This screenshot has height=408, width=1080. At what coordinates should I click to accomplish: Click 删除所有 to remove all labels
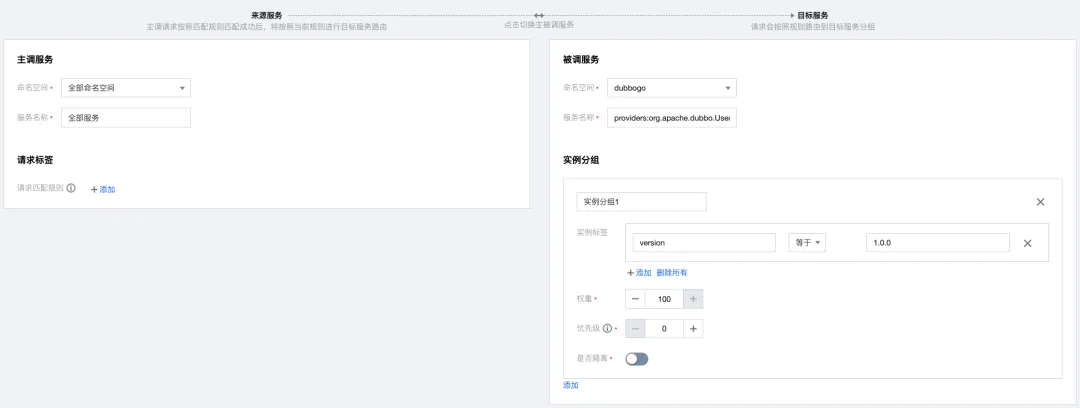point(672,273)
